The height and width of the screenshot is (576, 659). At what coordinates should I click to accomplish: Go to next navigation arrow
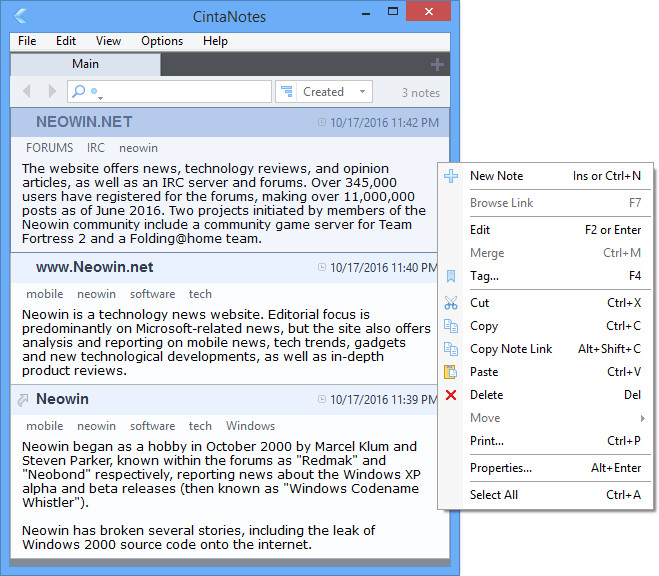[x=52, y=91]
